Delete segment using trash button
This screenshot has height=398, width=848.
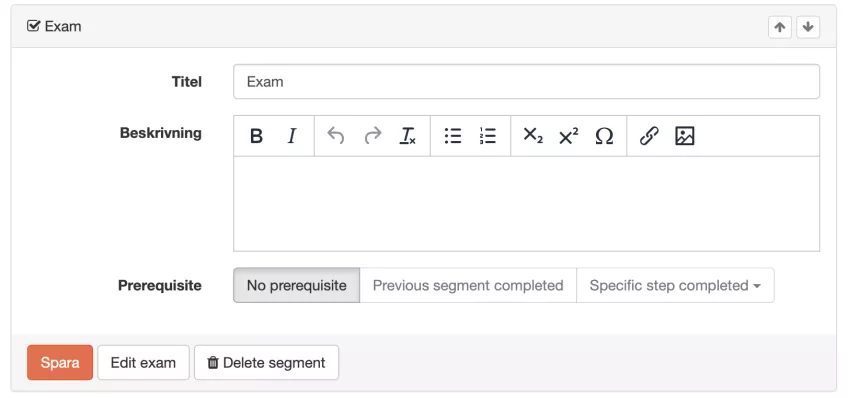click(267, 362)
